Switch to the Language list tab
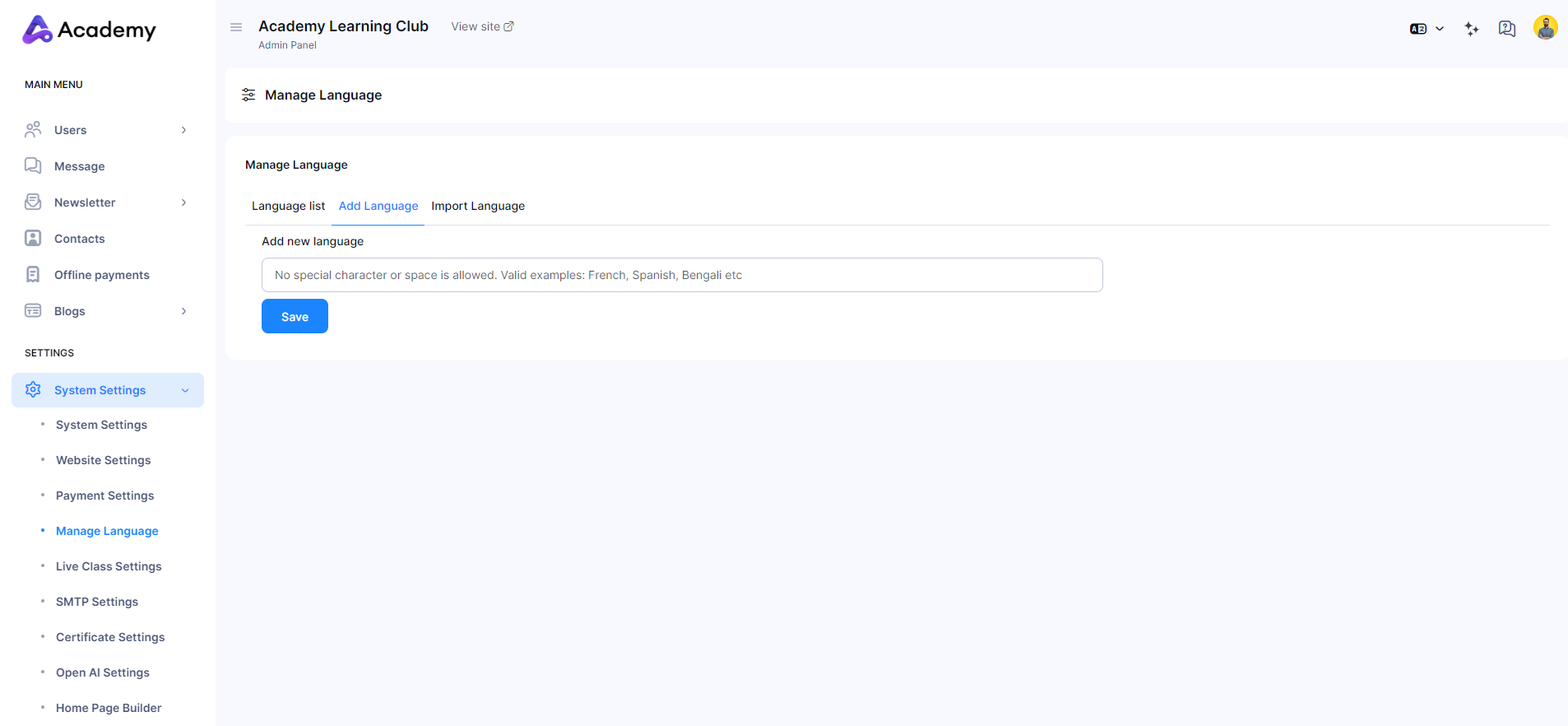The height and width of the screenshot is (726, 1568). [x=288, y=206]
